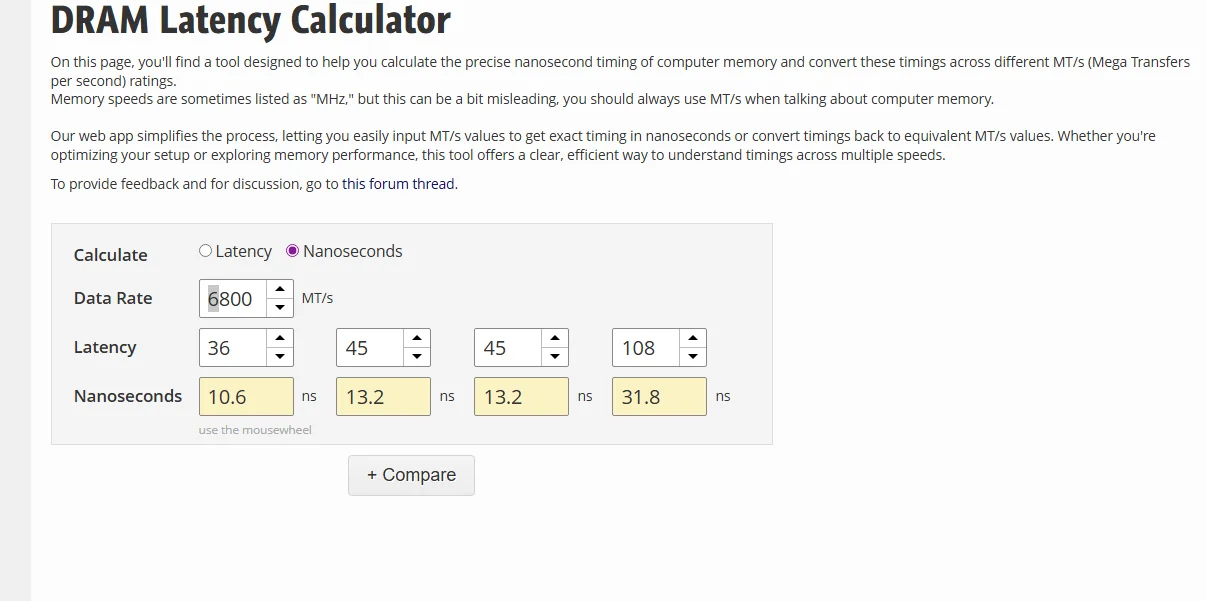1207x601 pixels.
Task: Increase Data Rate with up arrow
Action: point(280,290)
